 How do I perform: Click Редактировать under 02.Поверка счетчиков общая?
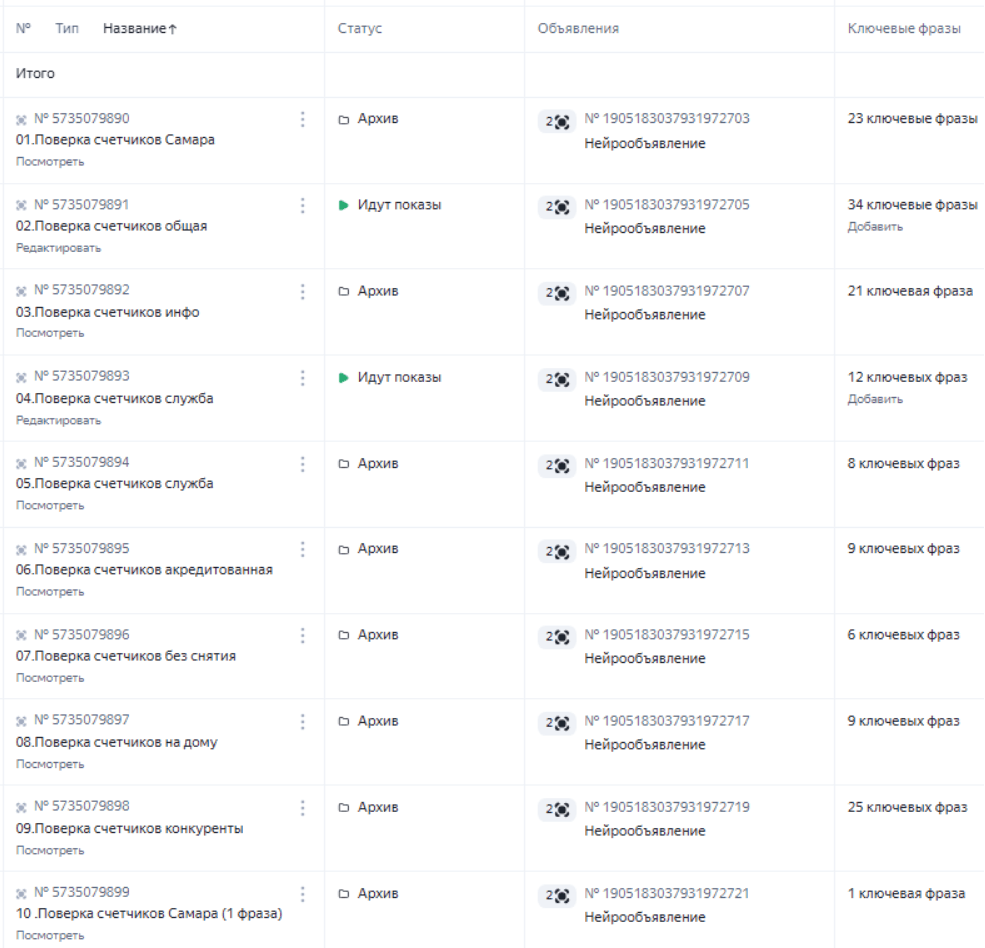[58, 248]
